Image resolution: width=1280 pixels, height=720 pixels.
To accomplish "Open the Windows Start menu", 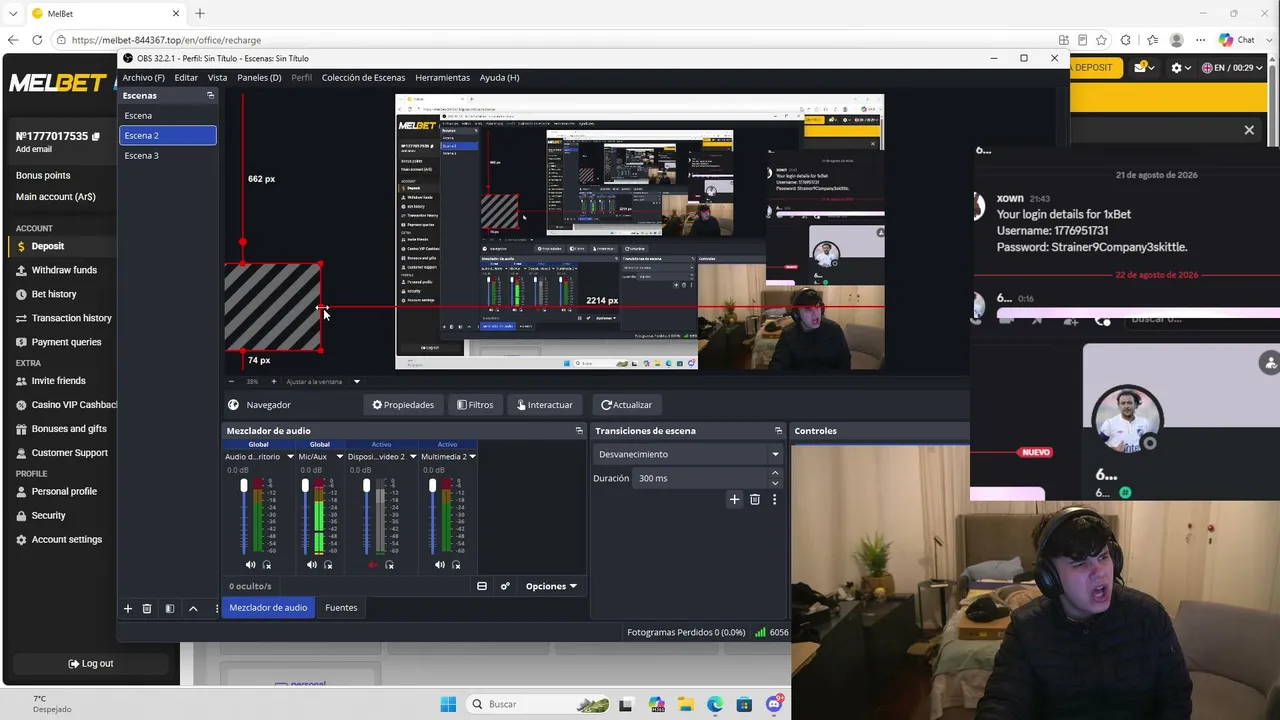I will (448, 704).
